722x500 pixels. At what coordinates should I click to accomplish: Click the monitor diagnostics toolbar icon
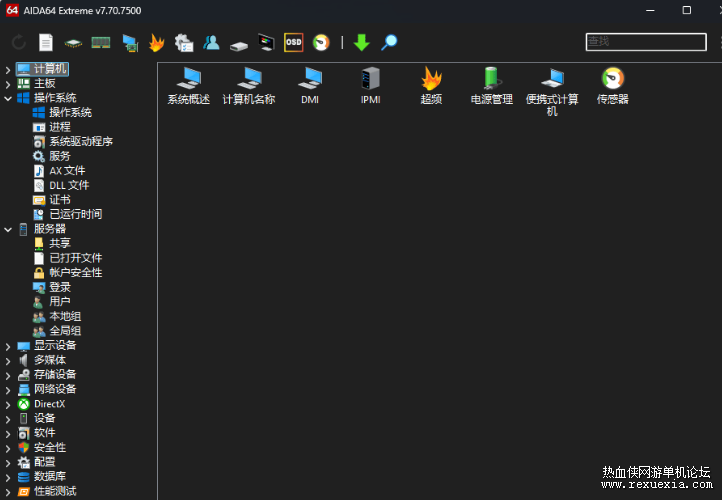point(266,42)
